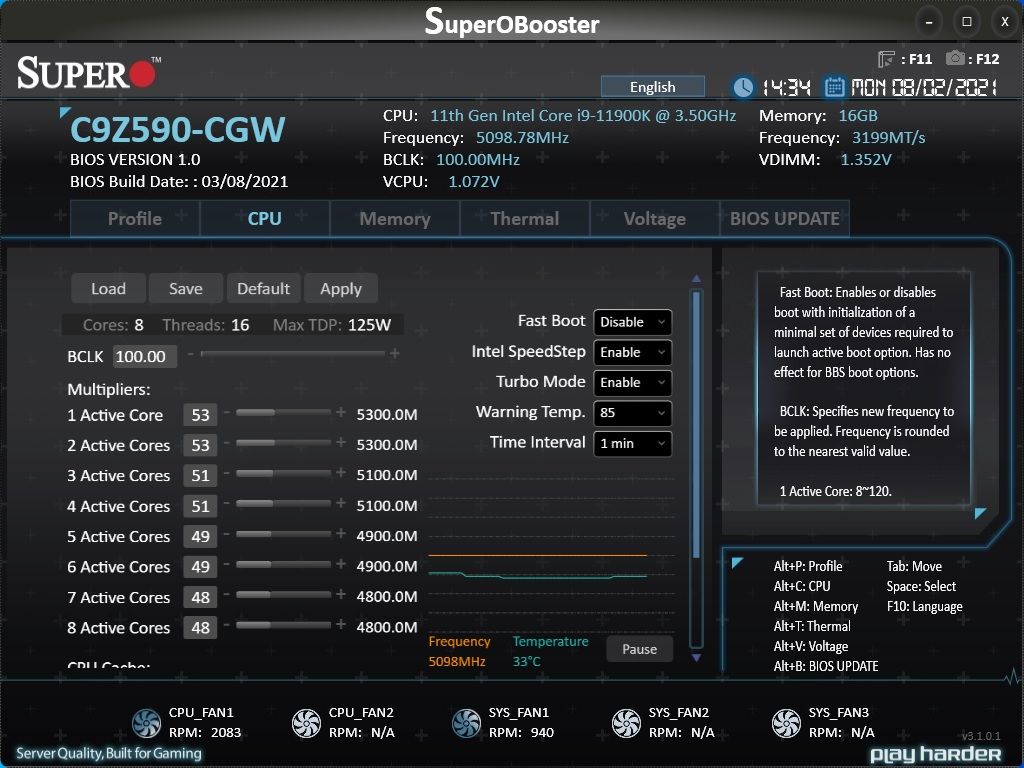Switch to the Thermal tab
Screen dimensions: 1024x768
(524, 219)
